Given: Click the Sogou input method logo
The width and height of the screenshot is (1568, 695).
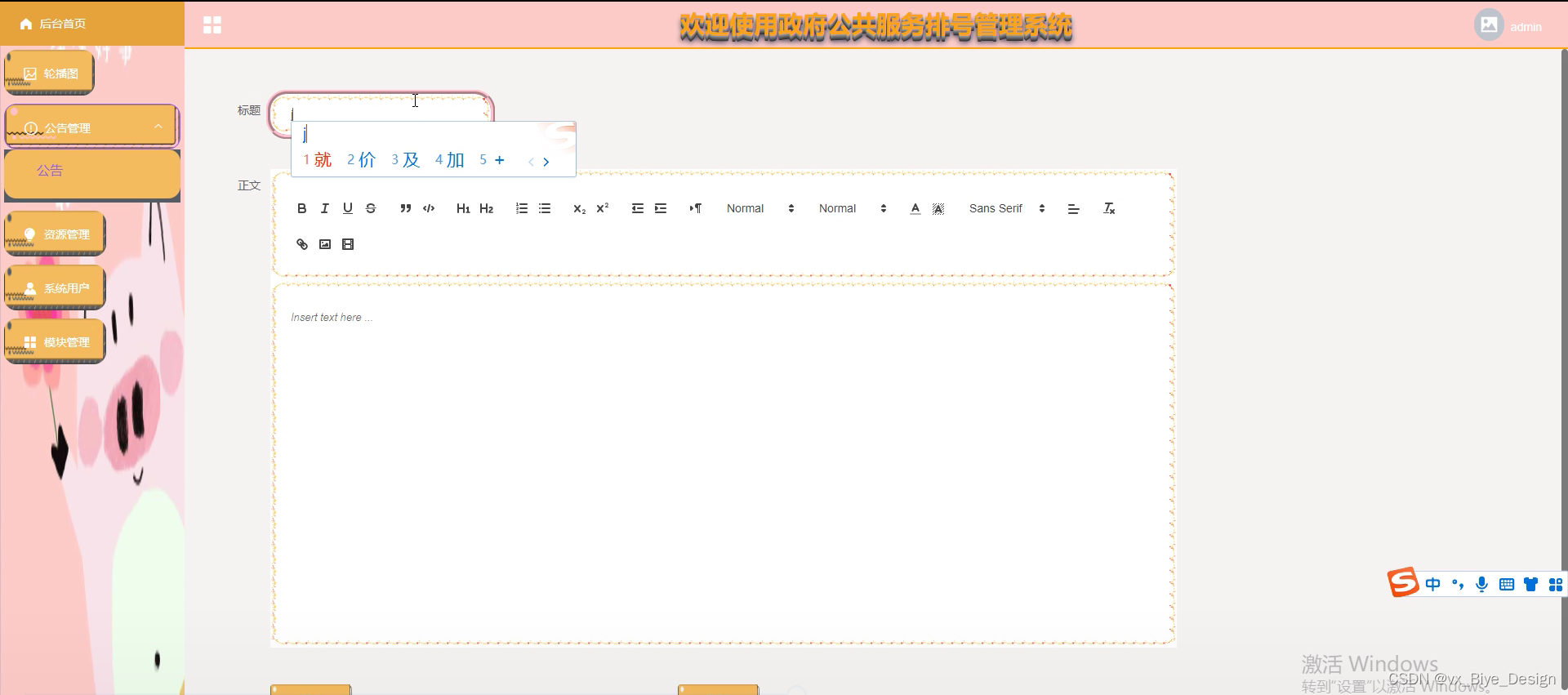Looking at the screenshot, I should pos(1403,582).
